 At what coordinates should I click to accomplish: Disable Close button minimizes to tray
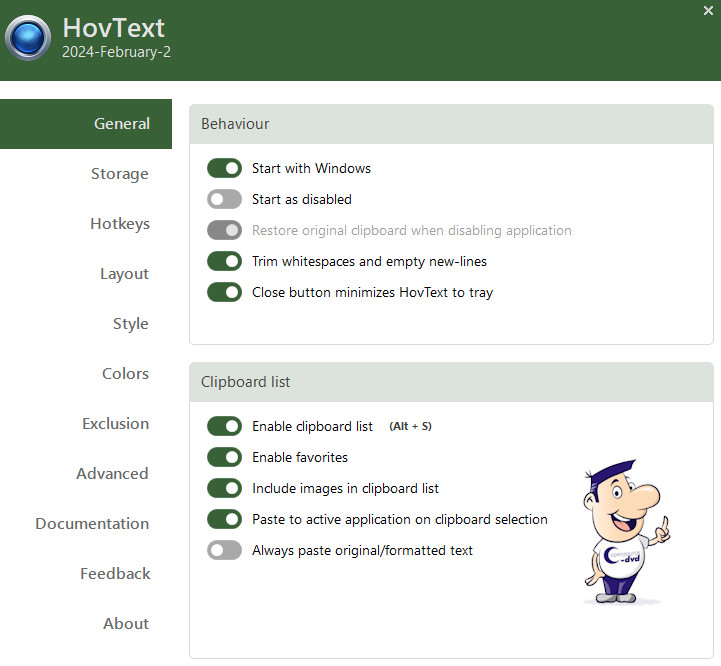click(x=225, y=292)
